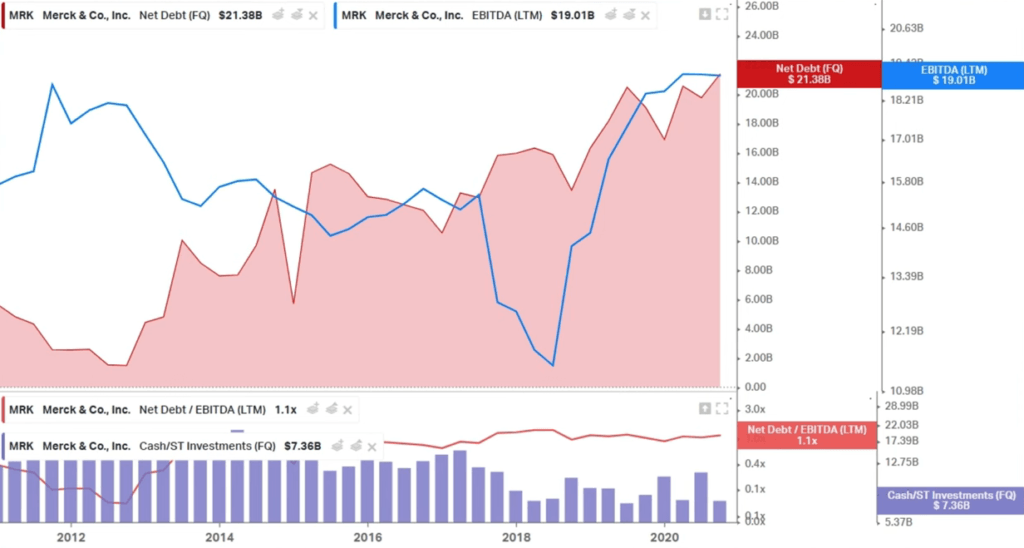Screen dimensions: 1024x548
Task: Click the '$21.38B' value in the Net Debt legend
Action: coord(240,15)
